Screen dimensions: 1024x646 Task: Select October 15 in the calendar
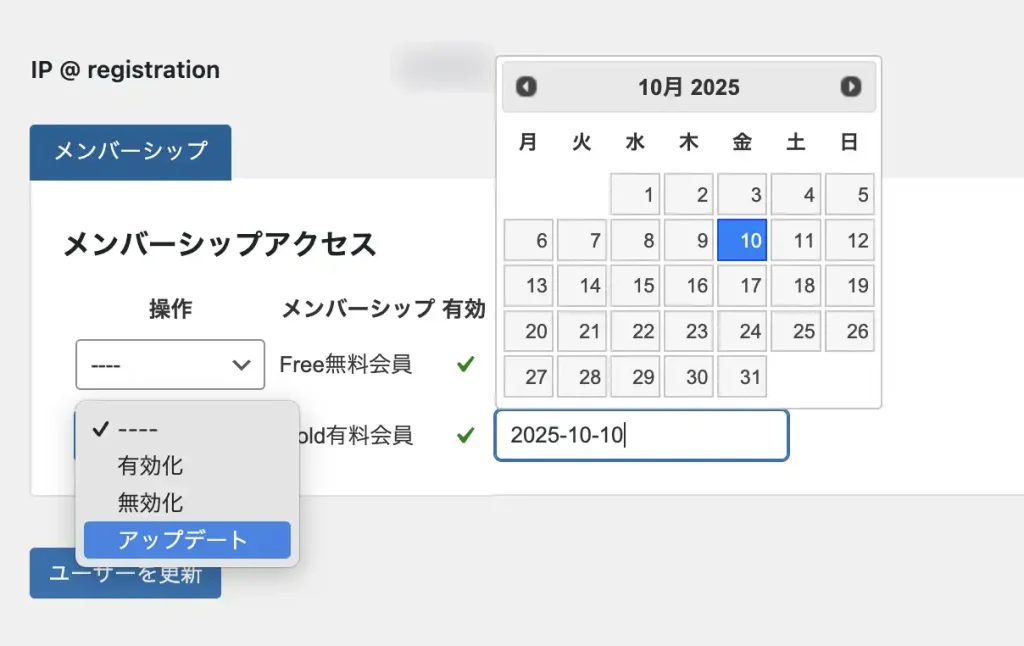point(635,286)
